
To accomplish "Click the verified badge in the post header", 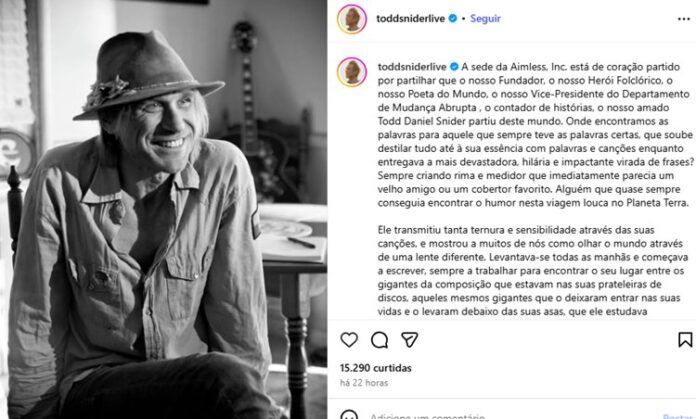I will (x=453, y=19).
